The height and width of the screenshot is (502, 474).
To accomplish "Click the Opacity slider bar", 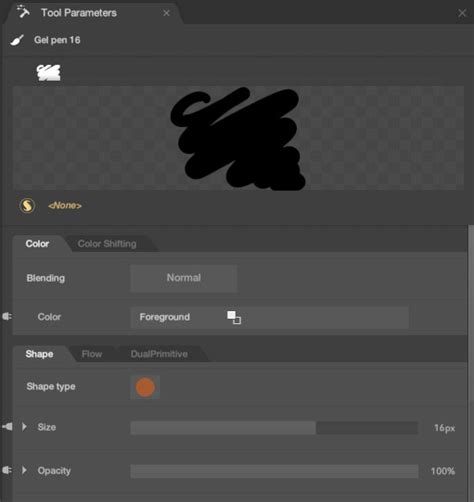I will click(x=274, y=471).
